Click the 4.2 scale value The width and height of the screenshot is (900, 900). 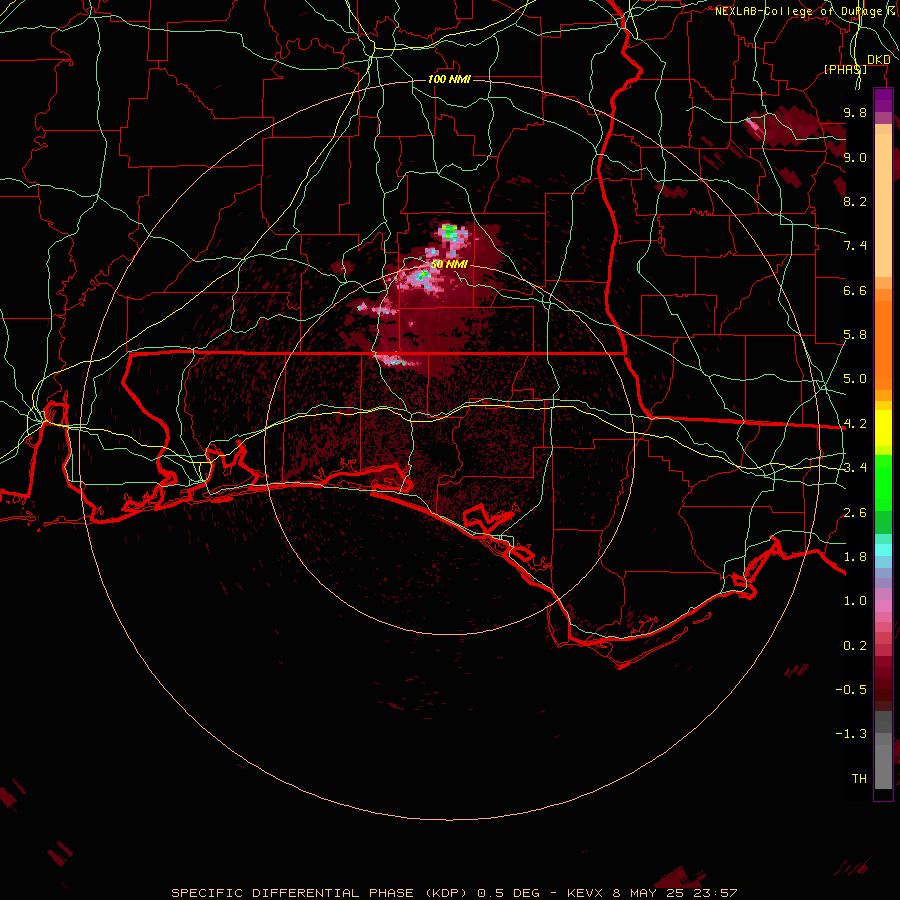[x=855, y=424]
